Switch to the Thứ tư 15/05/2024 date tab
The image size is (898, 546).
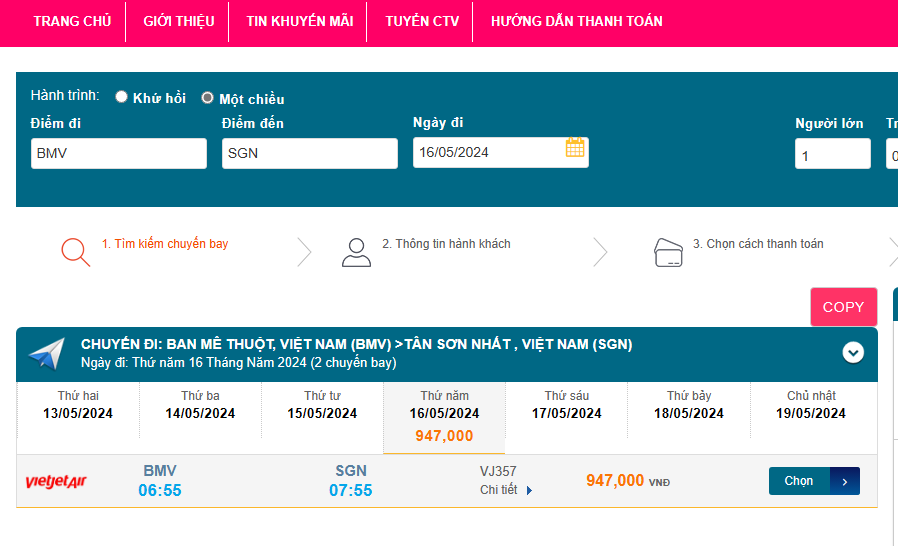pyautogui.click(x=322, y=405)
